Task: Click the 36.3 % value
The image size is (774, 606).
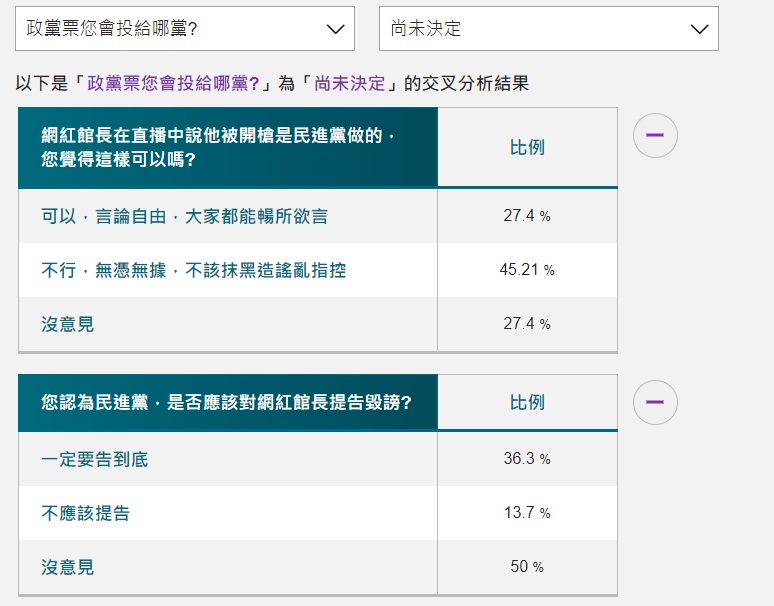Action: point(527,458)
